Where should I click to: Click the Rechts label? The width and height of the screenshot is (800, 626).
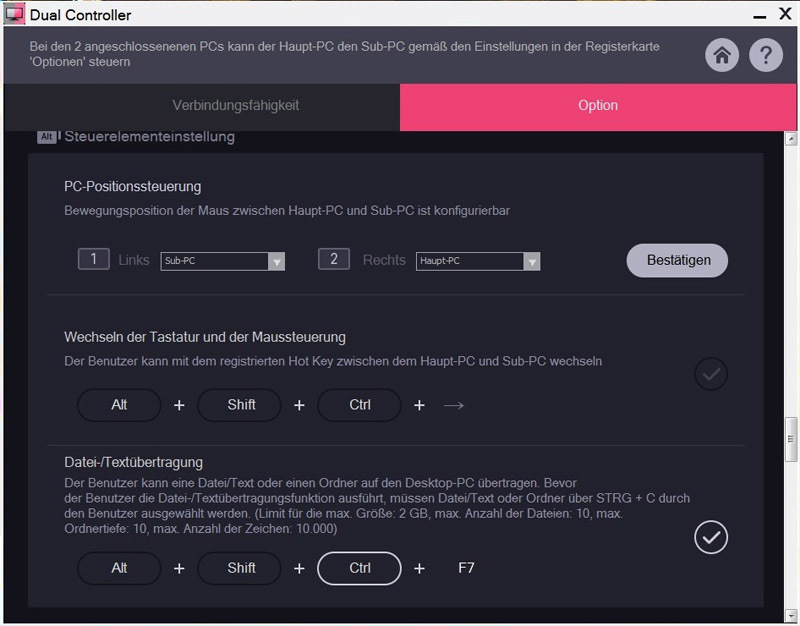(384, 260)
